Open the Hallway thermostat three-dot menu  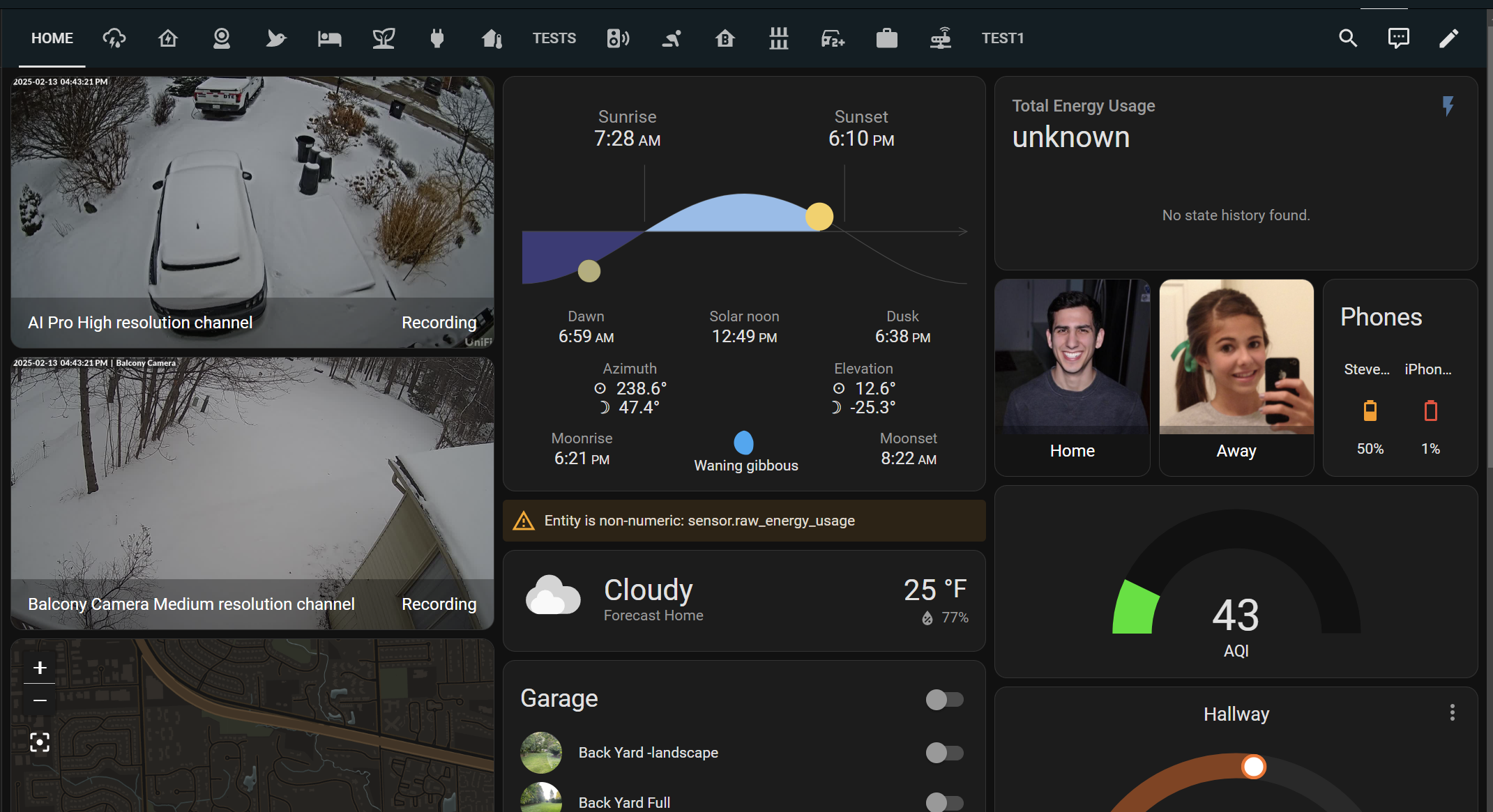pyautogui.click(x=1453, y=712)
